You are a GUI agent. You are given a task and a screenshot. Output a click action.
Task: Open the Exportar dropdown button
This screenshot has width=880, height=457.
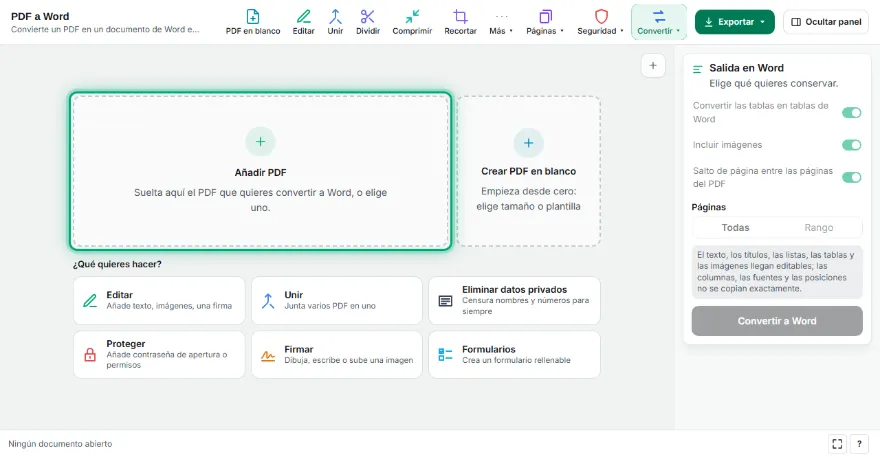(735, 22)
